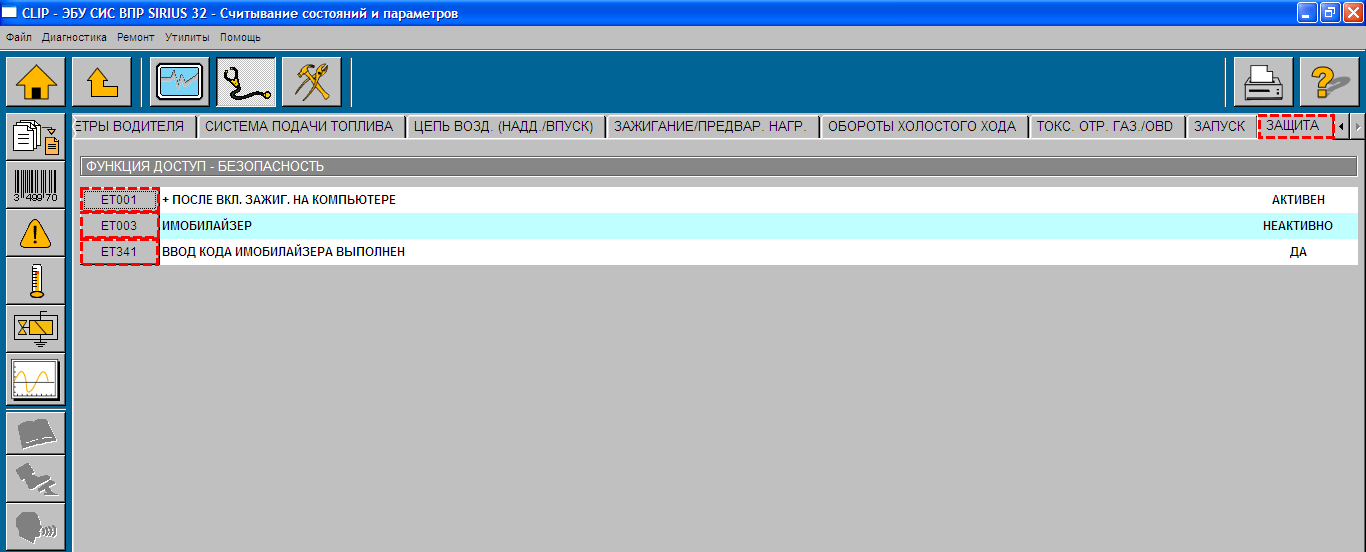Click the АКТИВЕН status value
Screen dimensions: 1366x552
pyautogui.click(x=1298, y=200)
